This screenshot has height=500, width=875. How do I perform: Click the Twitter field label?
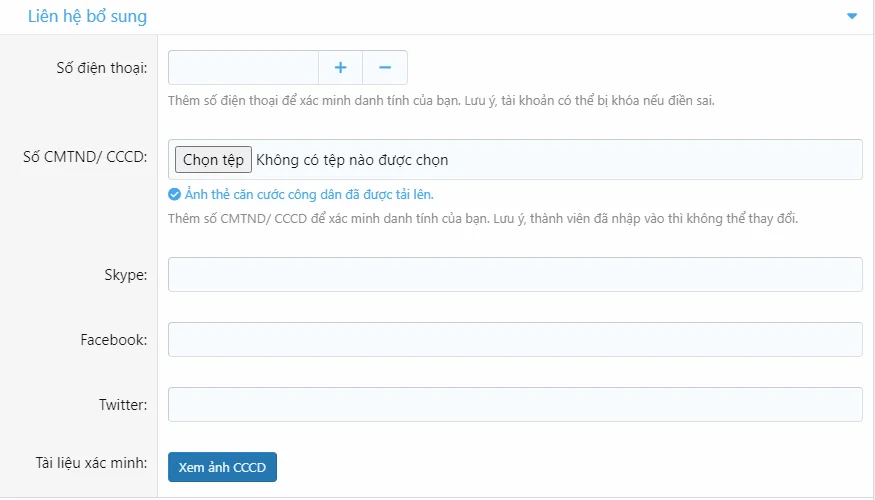(x=122, y=405)
